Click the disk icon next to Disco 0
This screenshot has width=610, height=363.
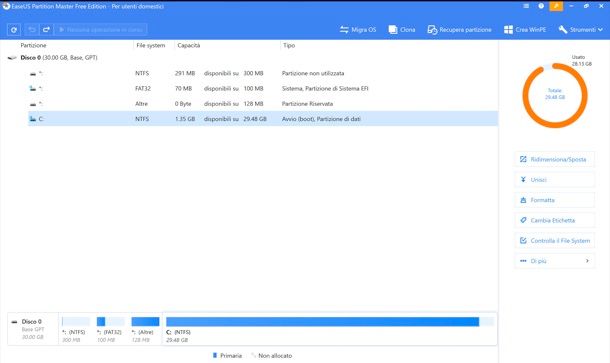coord(12,58)
